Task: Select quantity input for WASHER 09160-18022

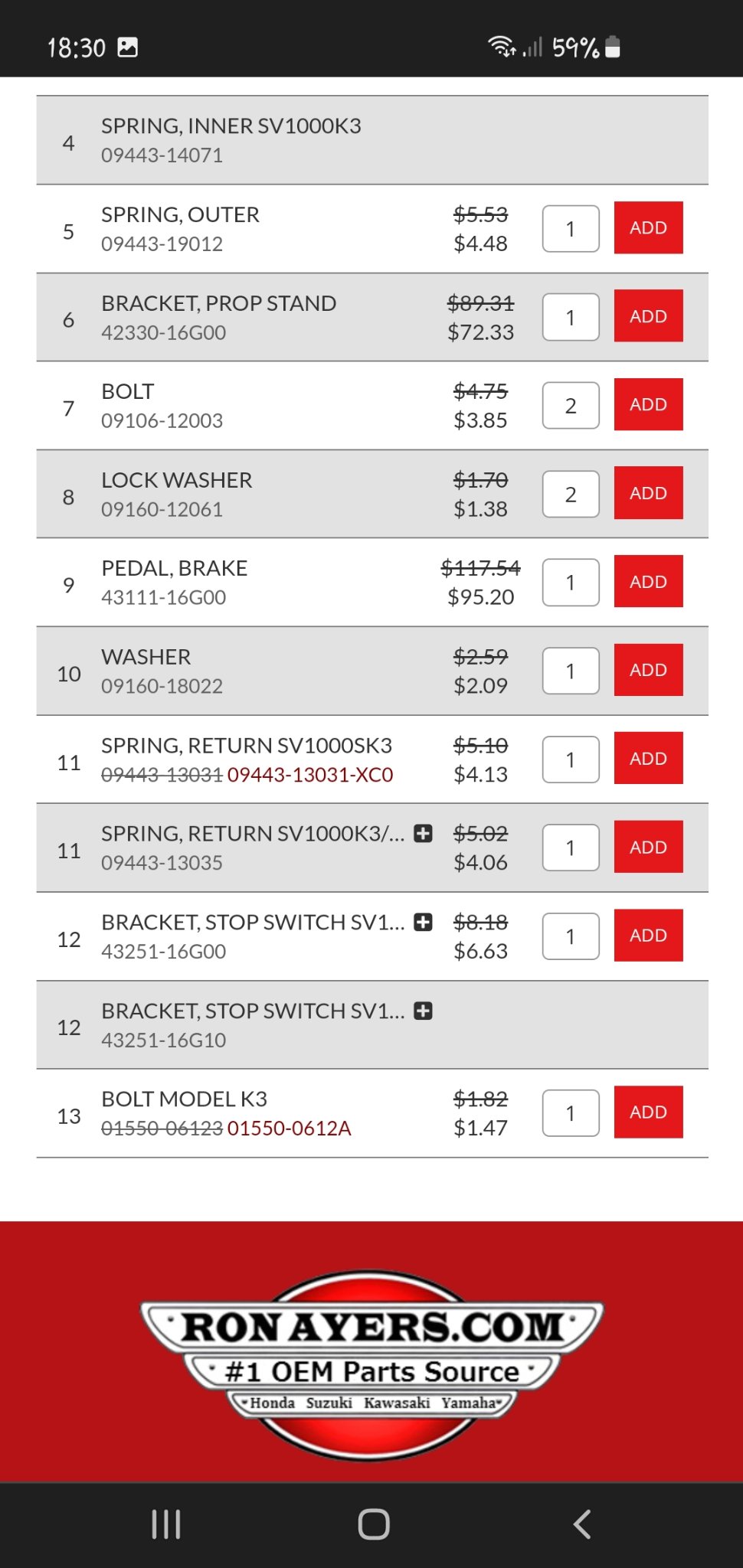Action: point(571,671)
